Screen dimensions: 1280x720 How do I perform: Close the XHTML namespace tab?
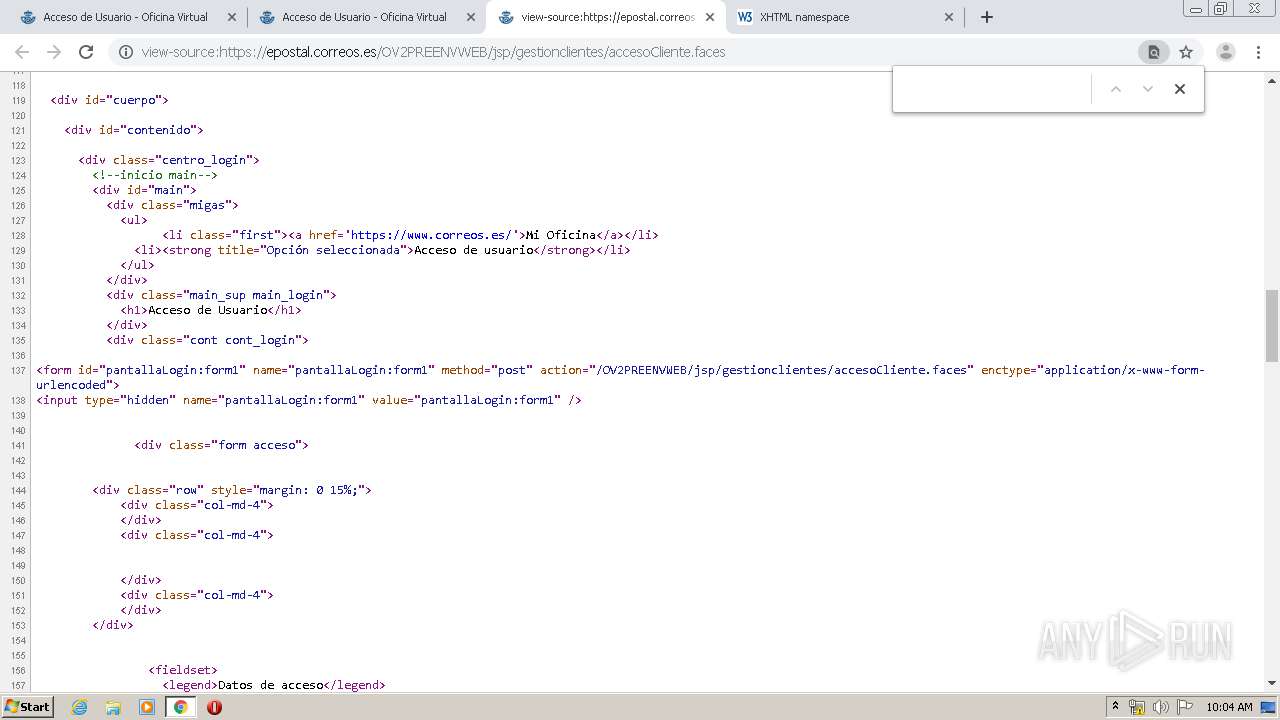click(x=949, y=17)
